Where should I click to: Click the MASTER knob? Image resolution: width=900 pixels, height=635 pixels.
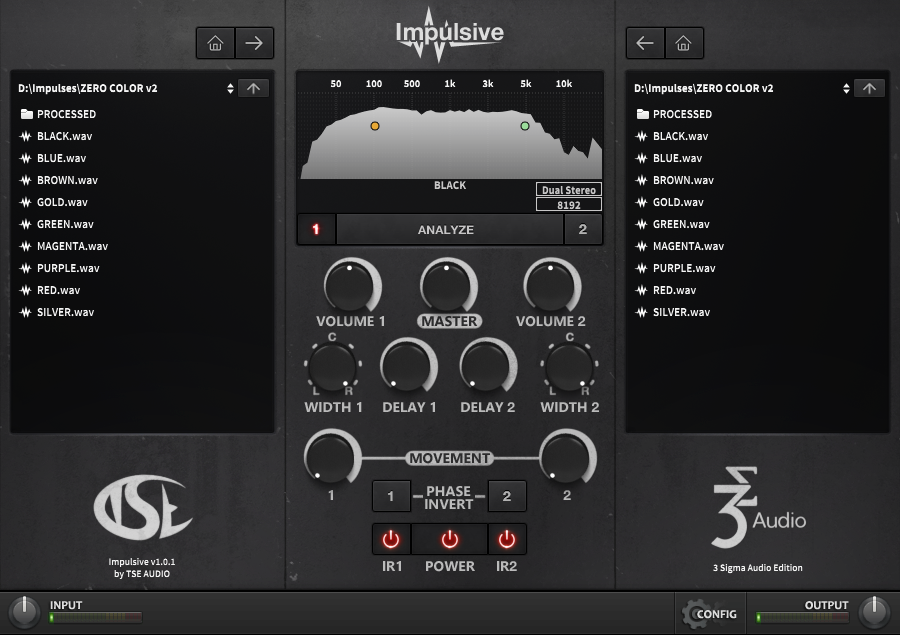pyautogui.click(x=447, y=285)
